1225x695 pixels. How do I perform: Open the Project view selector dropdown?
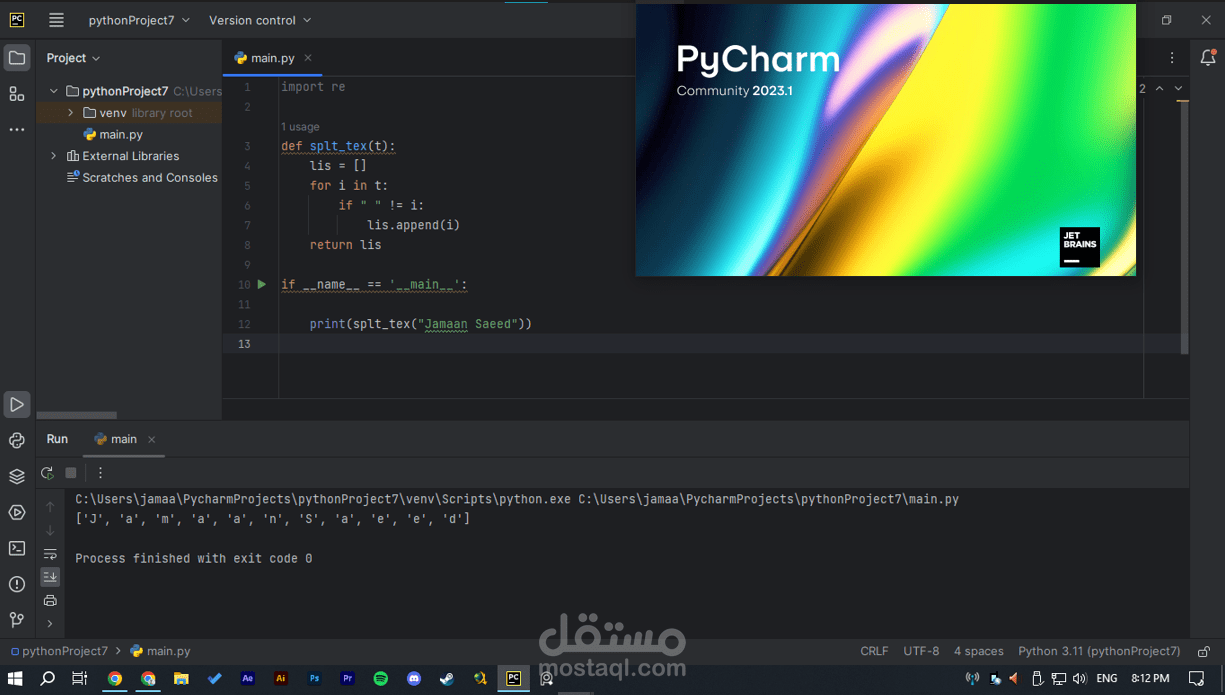tap(73, 58)
